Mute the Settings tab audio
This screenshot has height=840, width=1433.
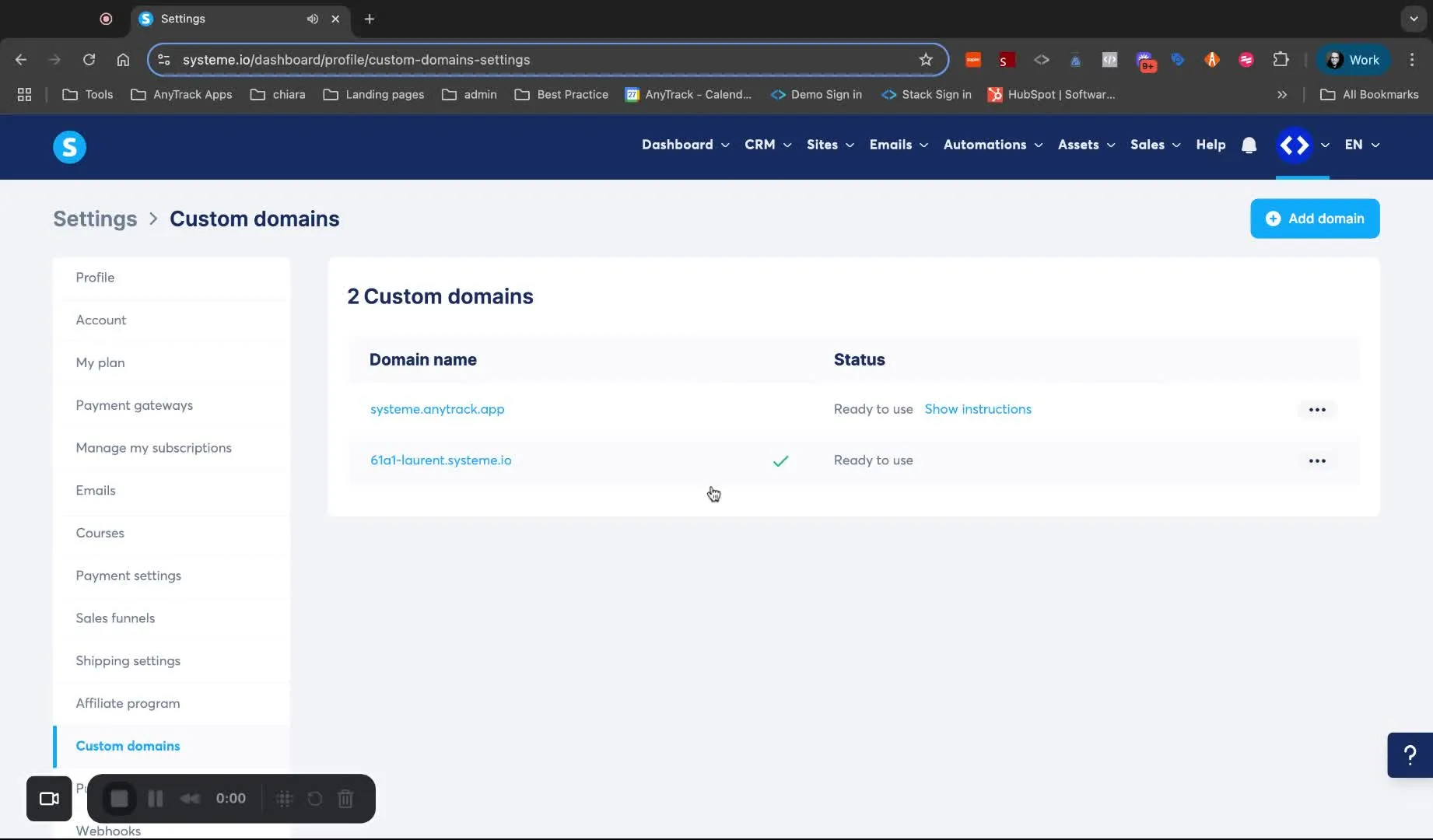313,19
